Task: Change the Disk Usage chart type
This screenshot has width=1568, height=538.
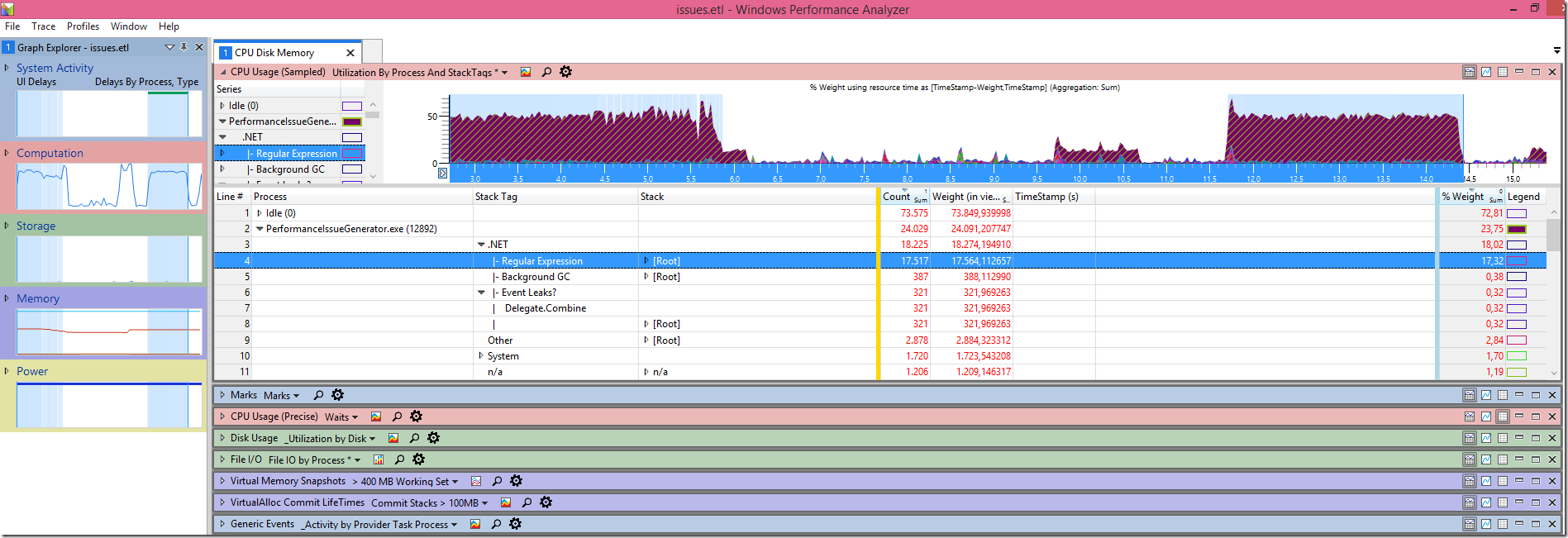Action: 393,438
